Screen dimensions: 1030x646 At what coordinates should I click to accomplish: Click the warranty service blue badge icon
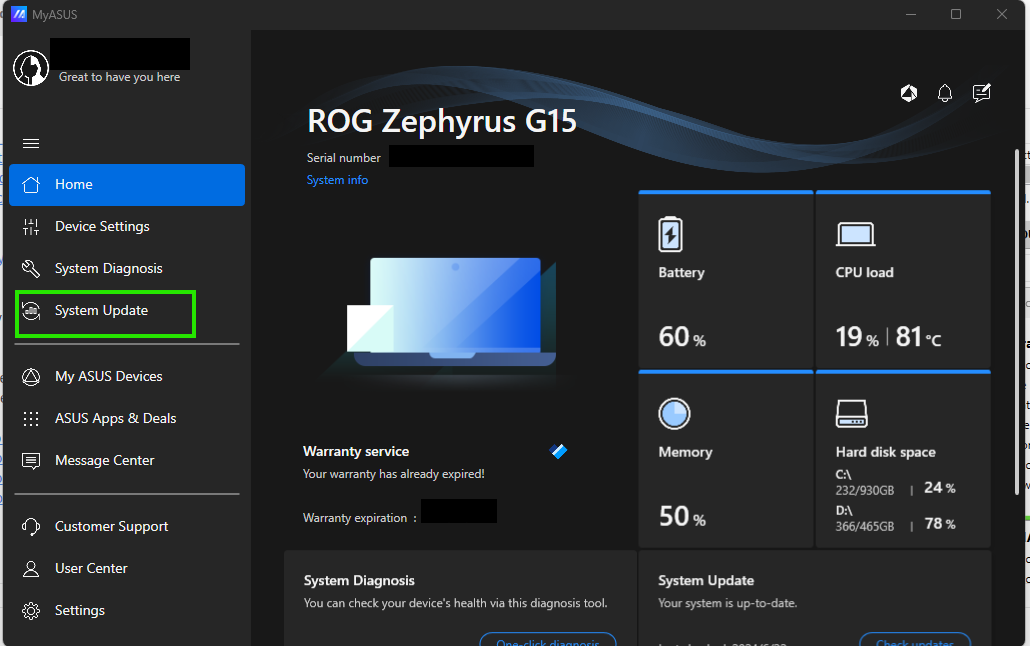(x=558, y=451)
